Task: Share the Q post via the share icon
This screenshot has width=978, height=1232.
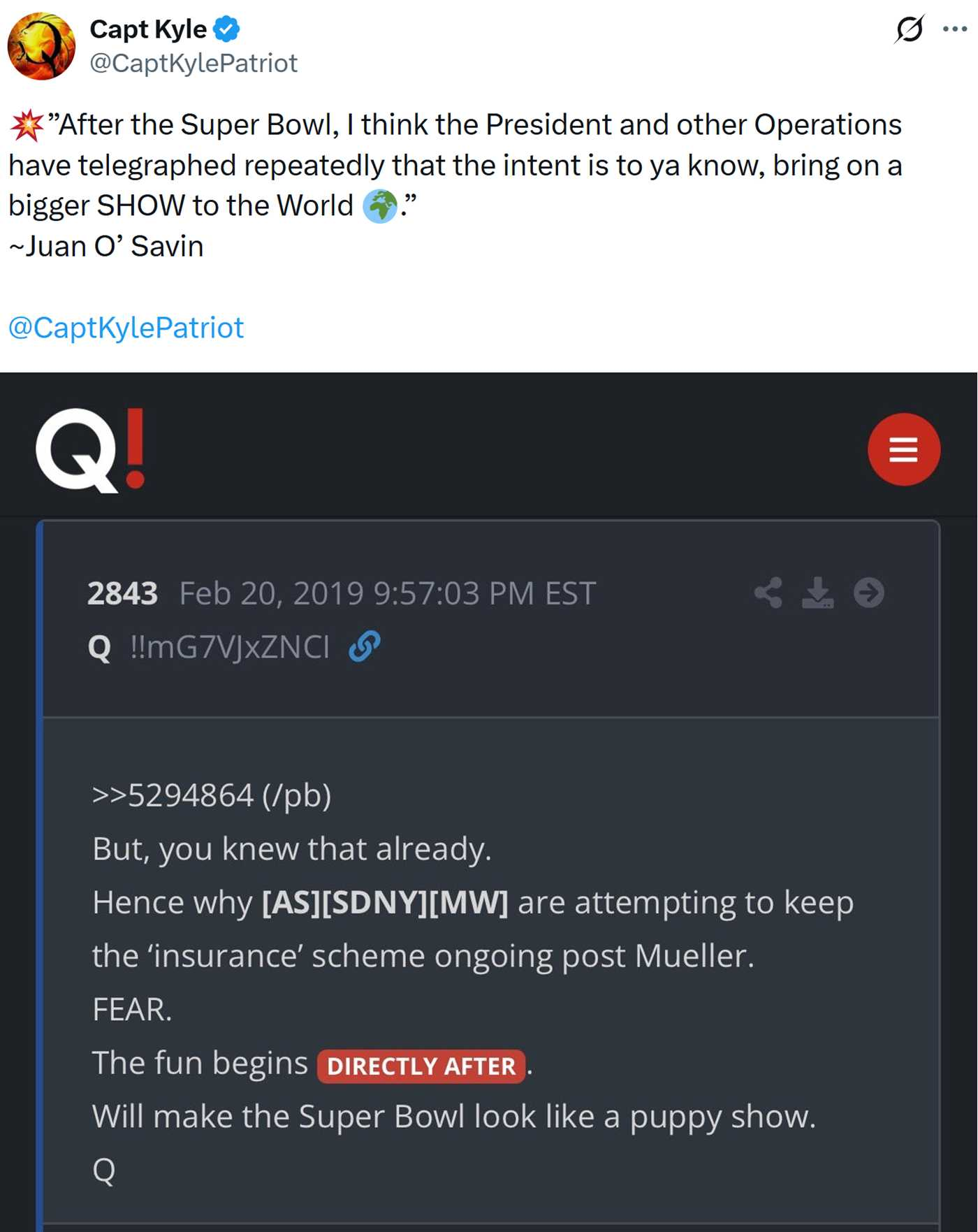Action: [768, 593]
